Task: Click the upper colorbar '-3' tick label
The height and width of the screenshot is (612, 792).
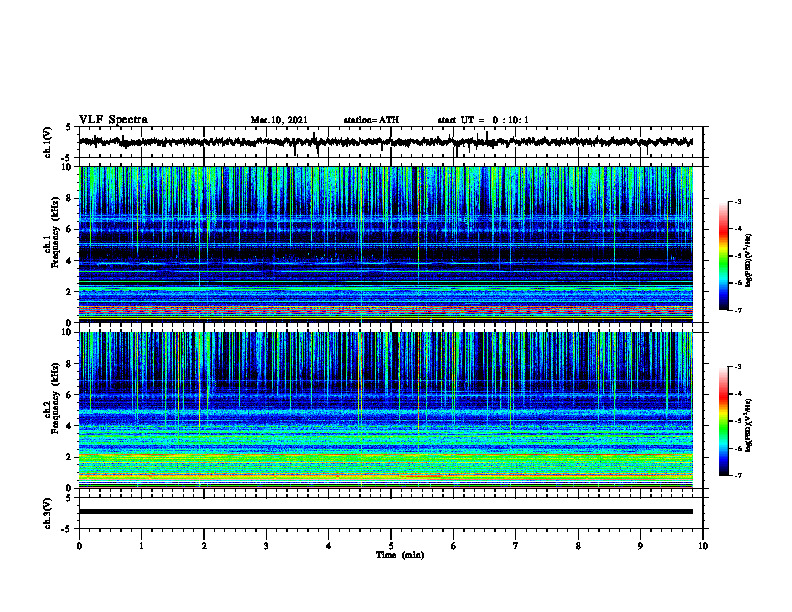Action: pyautogui.click(x=738, y=201)
